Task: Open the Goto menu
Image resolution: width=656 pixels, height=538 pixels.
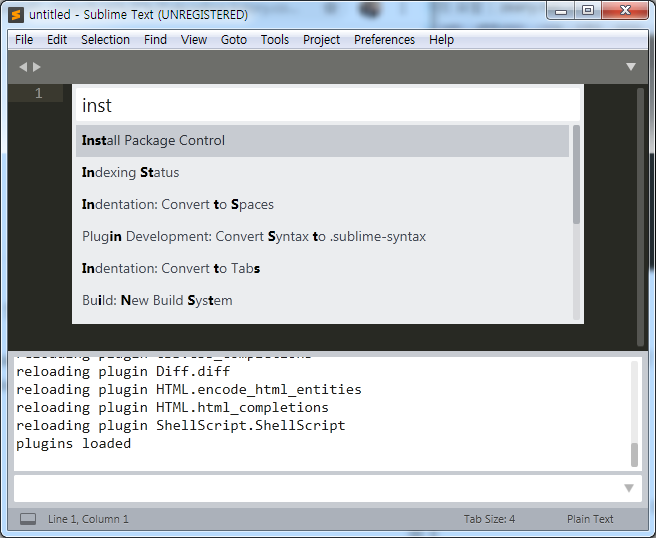Action: click(234, 40)
